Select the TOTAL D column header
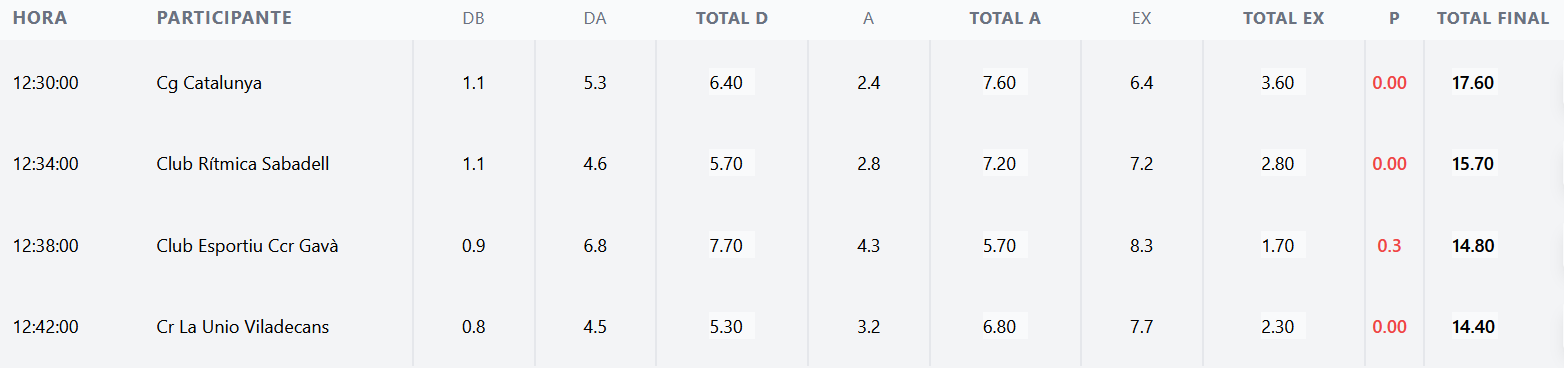Screen dimensions: 1564x368 pyautogui.click(x=732, y=18)
